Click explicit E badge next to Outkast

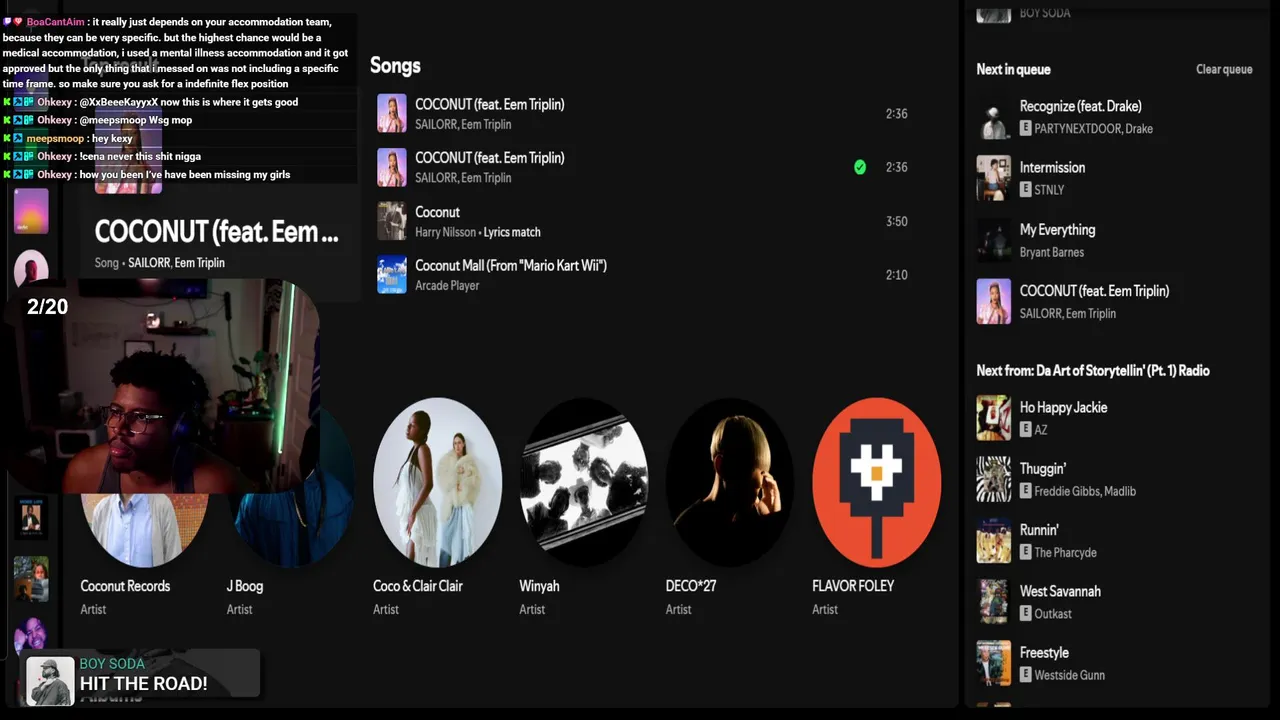coord(1025,614)
